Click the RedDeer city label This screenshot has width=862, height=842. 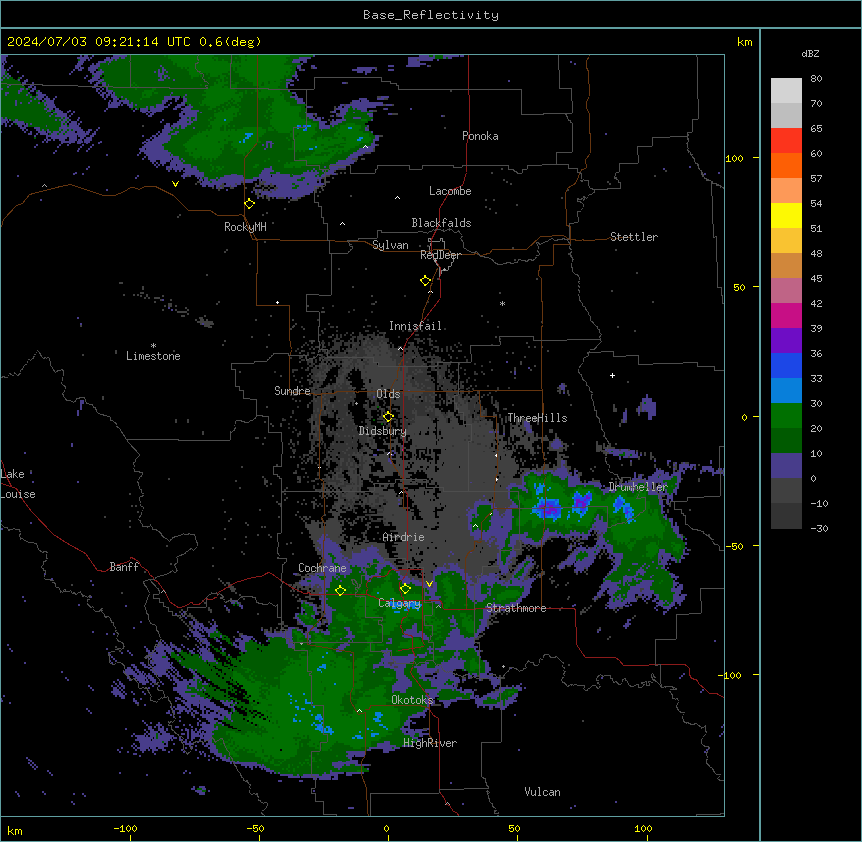point(440,255)
